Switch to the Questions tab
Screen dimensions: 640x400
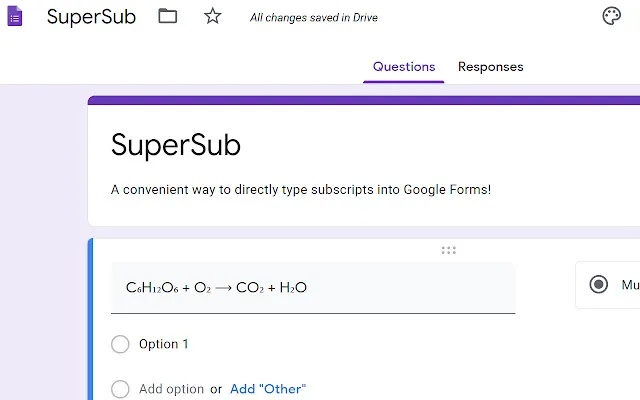[404, 67]
